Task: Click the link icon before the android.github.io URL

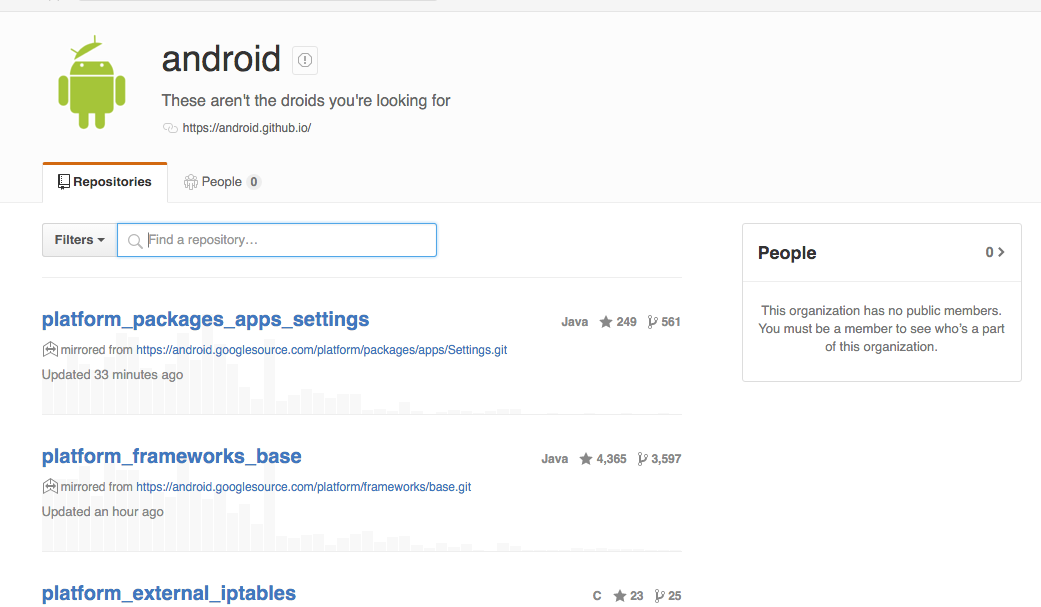Action: tap(169, 127)
